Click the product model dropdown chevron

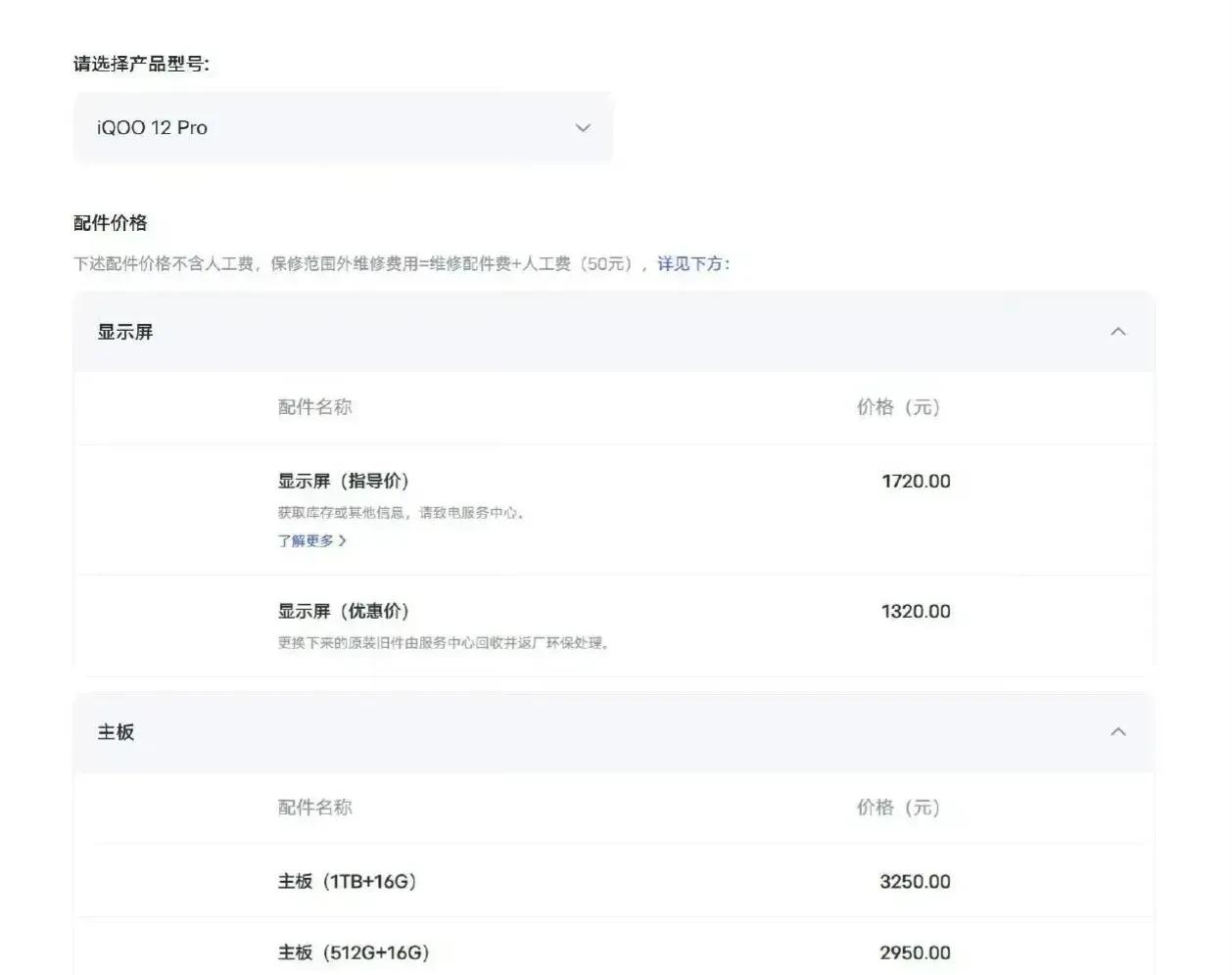(583, 127)
